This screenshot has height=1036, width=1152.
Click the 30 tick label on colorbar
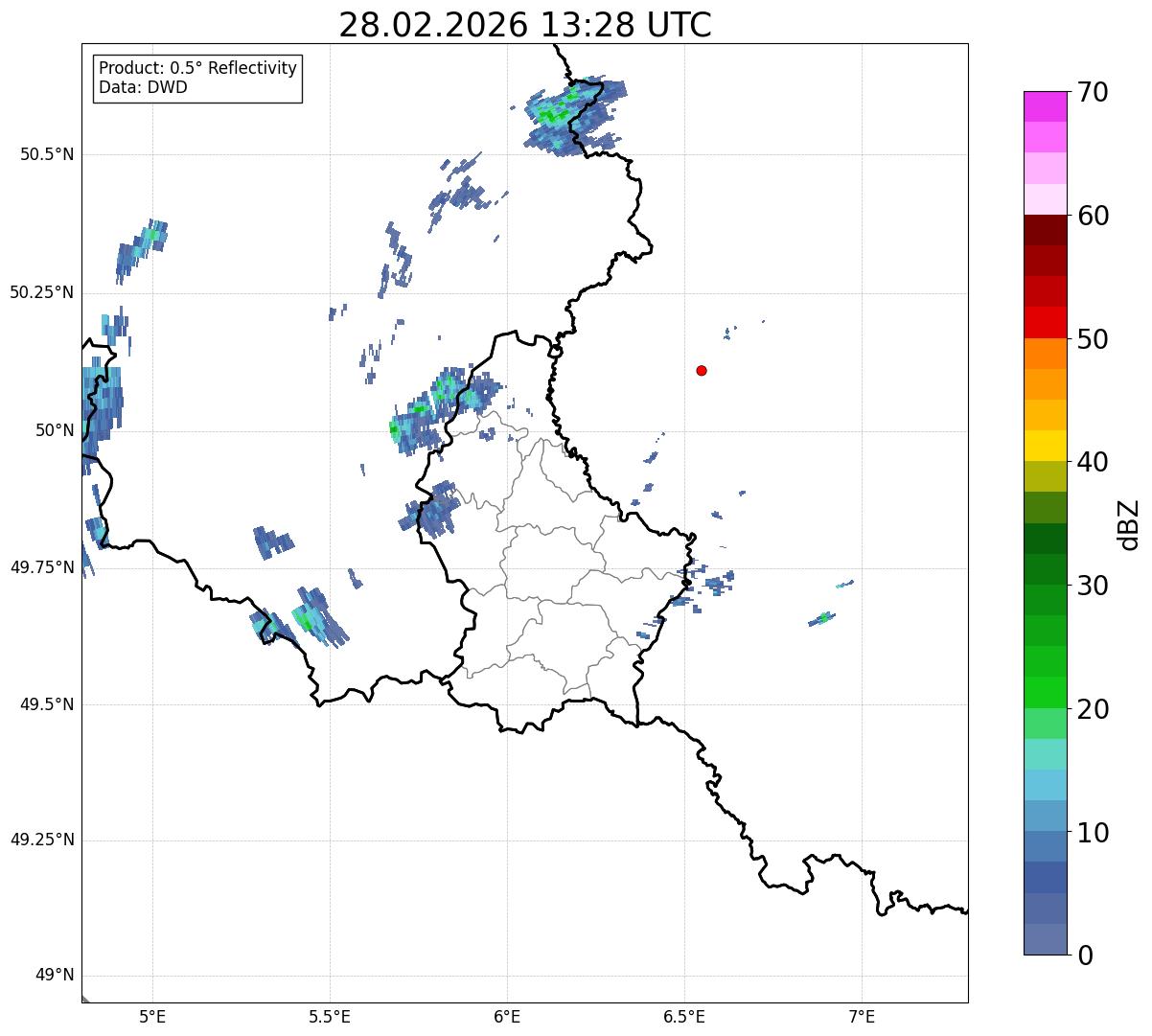tap(1093, 586)
